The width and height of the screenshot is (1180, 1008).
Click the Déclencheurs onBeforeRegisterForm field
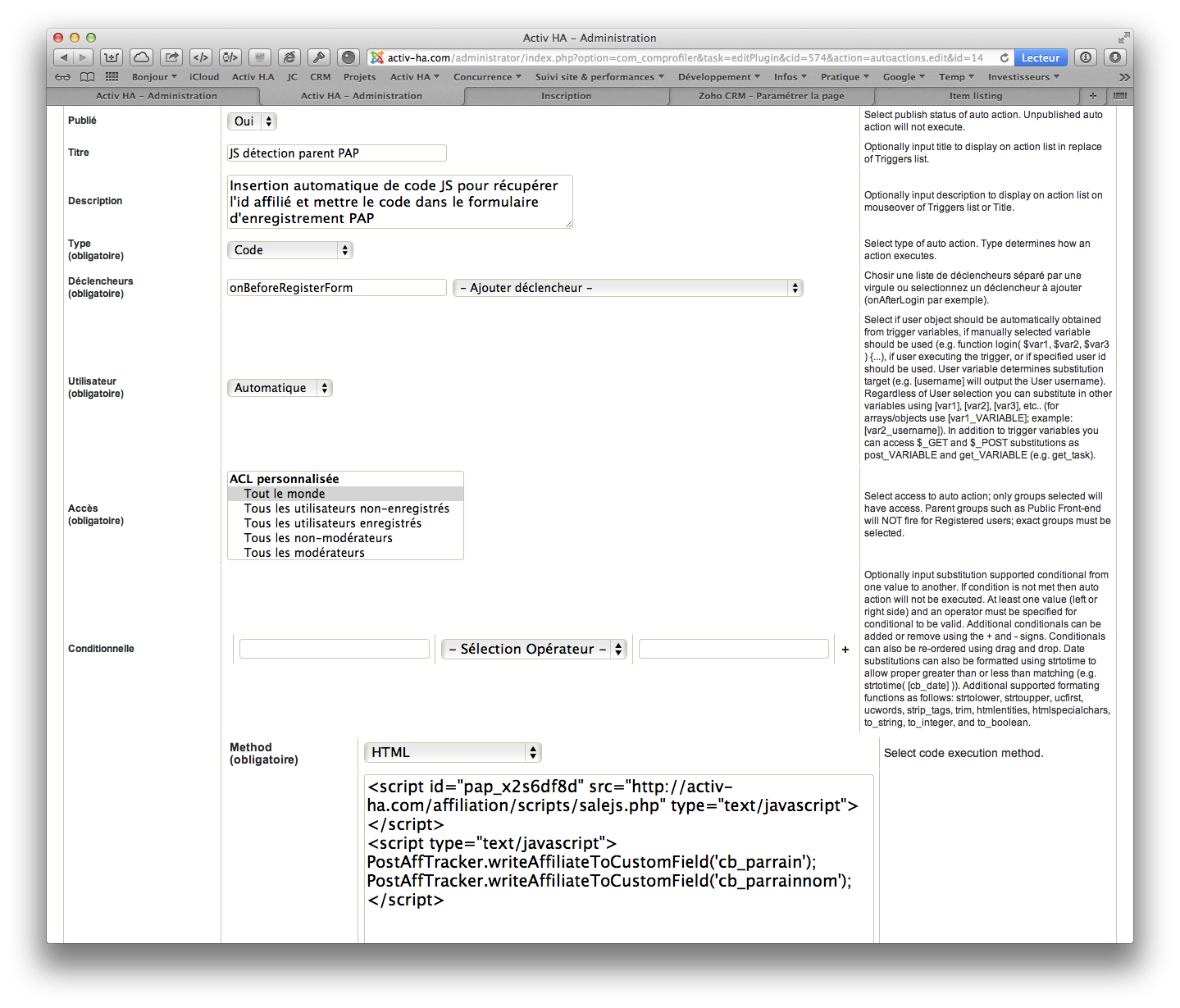tap(337, 288)
